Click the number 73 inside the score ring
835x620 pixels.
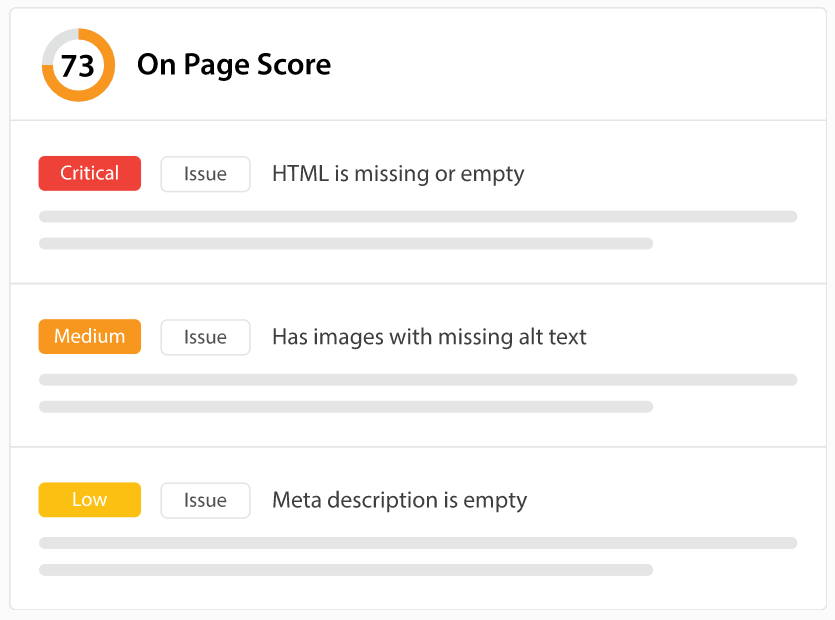pos(78,66)
